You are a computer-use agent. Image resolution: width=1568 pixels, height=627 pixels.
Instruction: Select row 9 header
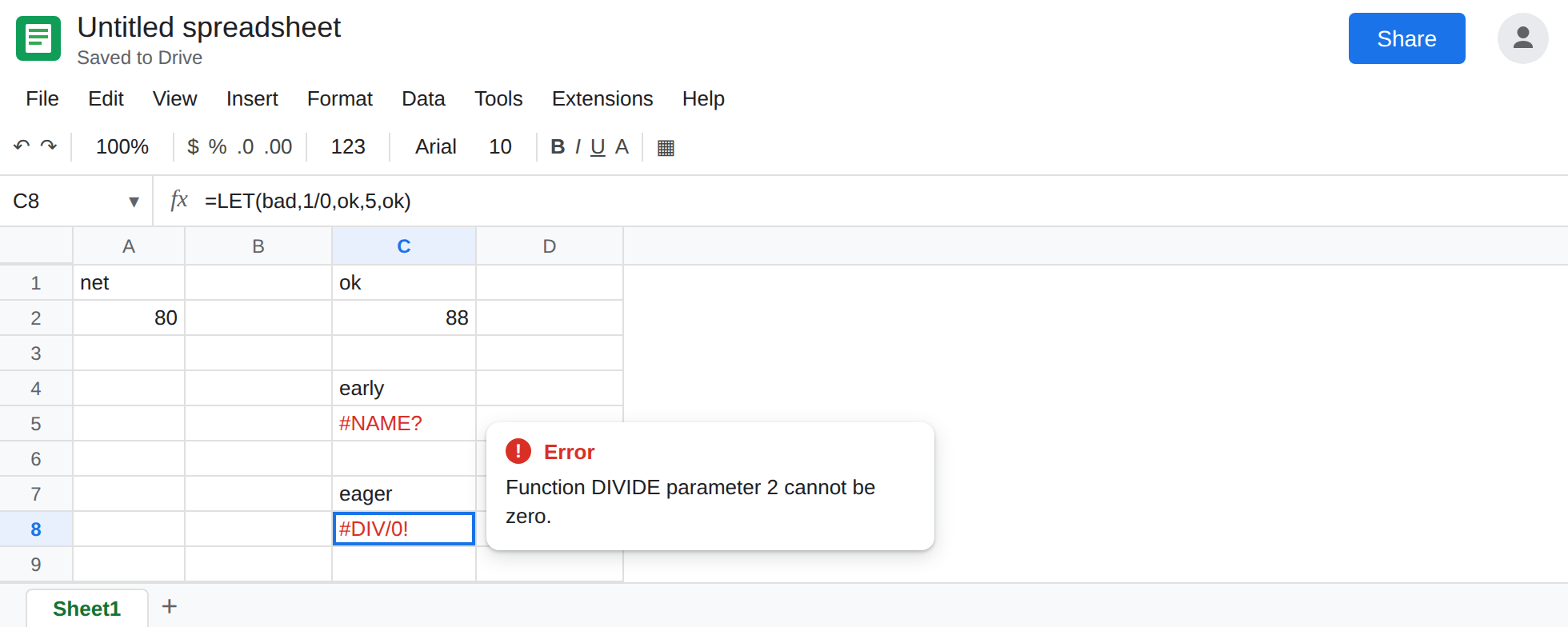(x=36, y=565)
